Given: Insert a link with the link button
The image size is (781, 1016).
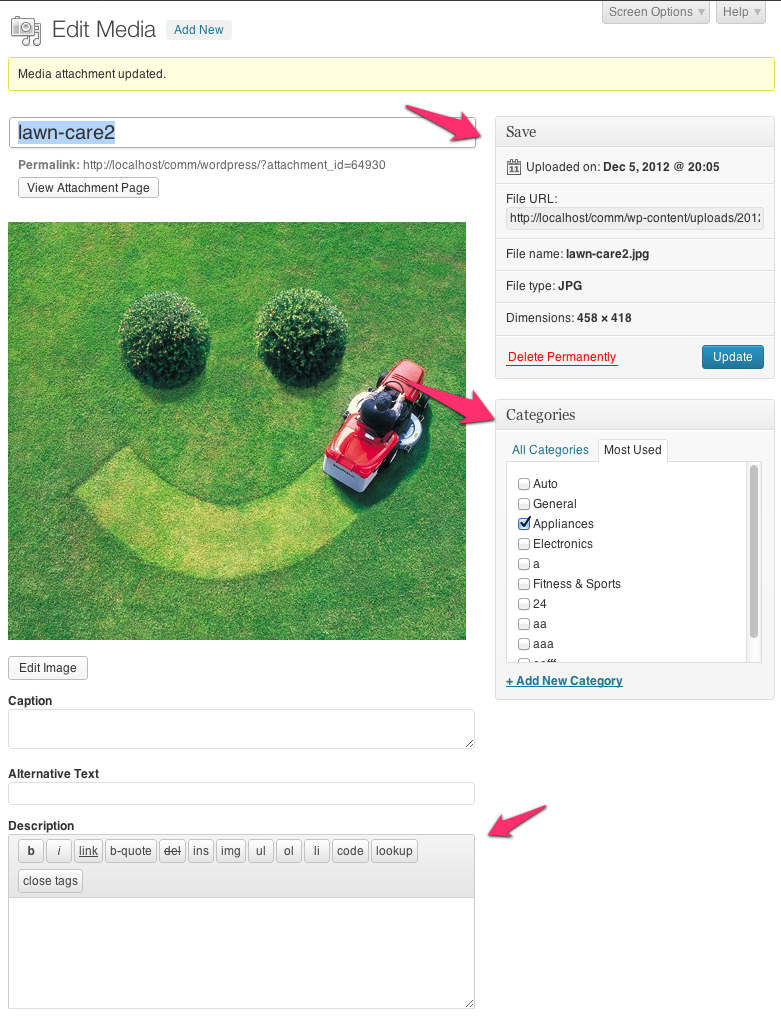Looking at the screenshot, I should 88,851.
